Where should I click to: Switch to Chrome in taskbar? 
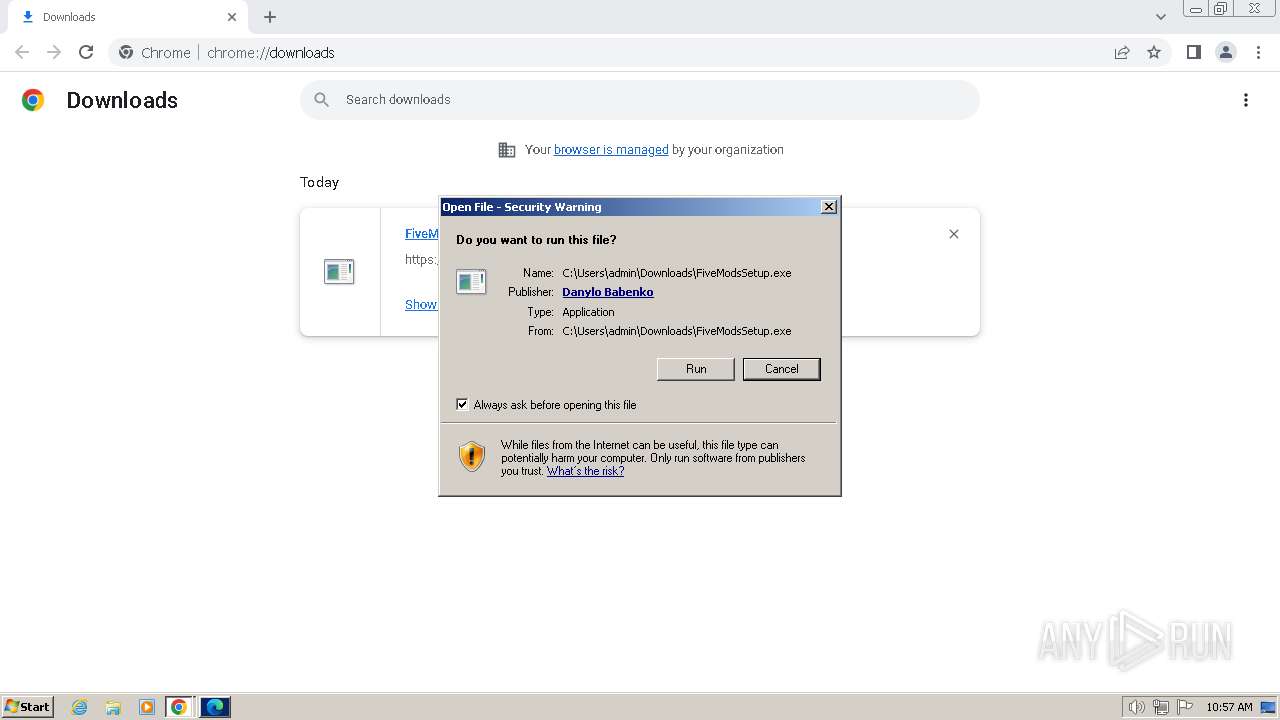coord(179,707)
